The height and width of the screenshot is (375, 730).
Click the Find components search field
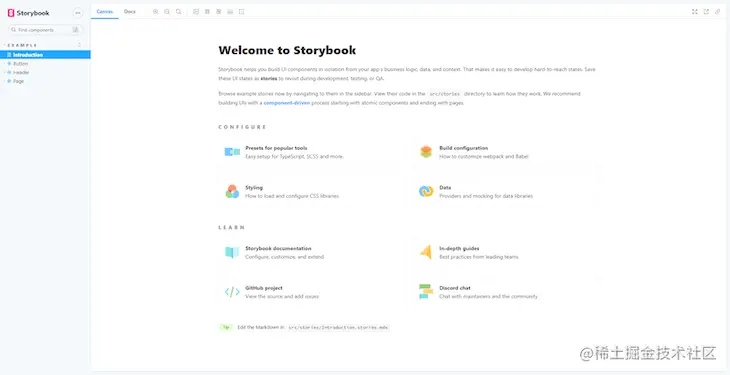pyautogui.click(x=45, y=30)
